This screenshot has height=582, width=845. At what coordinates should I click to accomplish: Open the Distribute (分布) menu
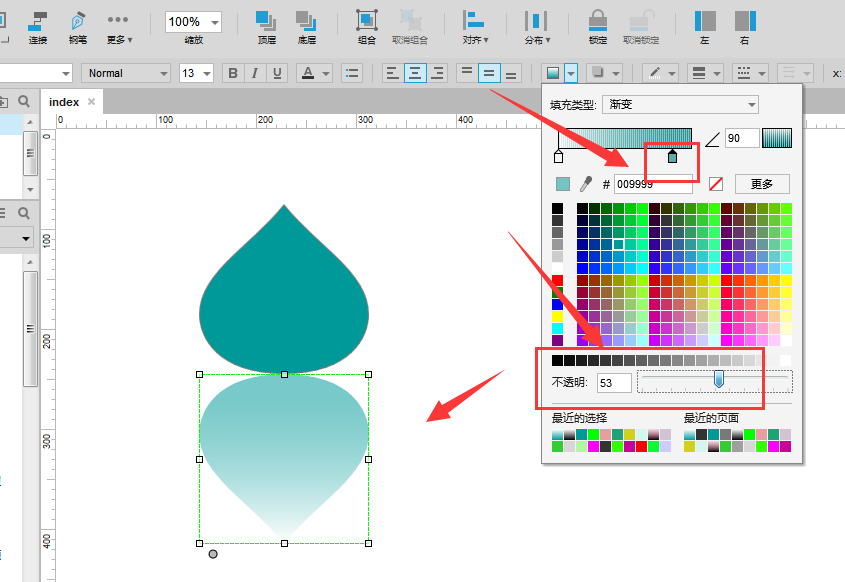coord(537,28)
